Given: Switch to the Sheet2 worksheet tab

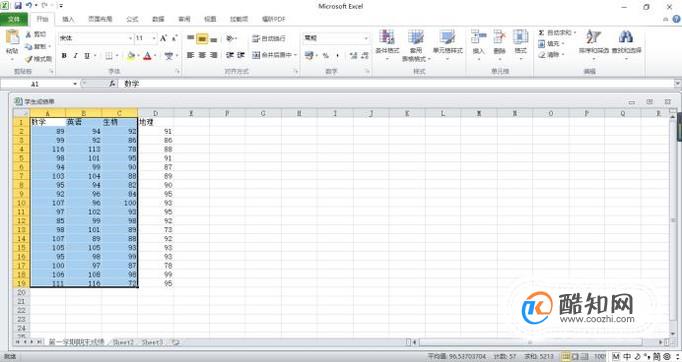Looking at the screenshot, I should [x=123, y=342].
